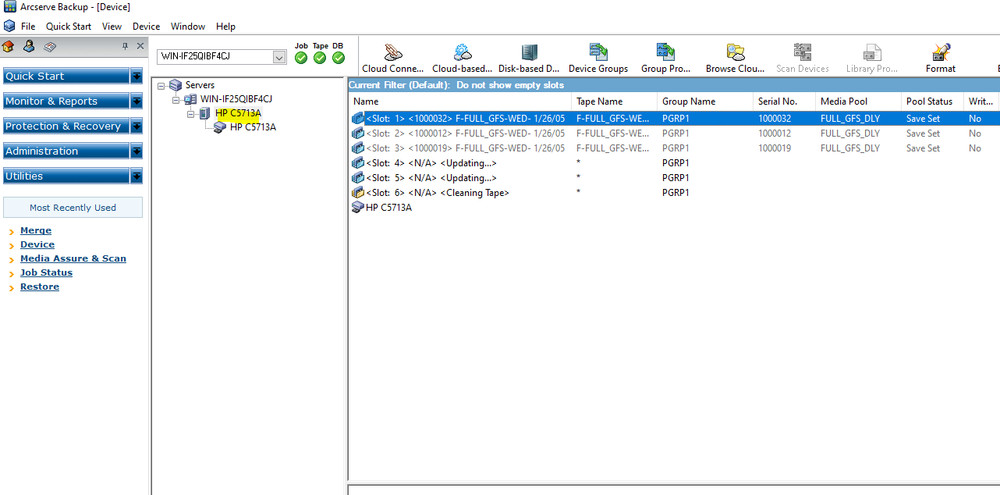Open the Disk-based Devices toolbar icon
The width and height of the screenshot is (1000, 495).
(529, 52)
